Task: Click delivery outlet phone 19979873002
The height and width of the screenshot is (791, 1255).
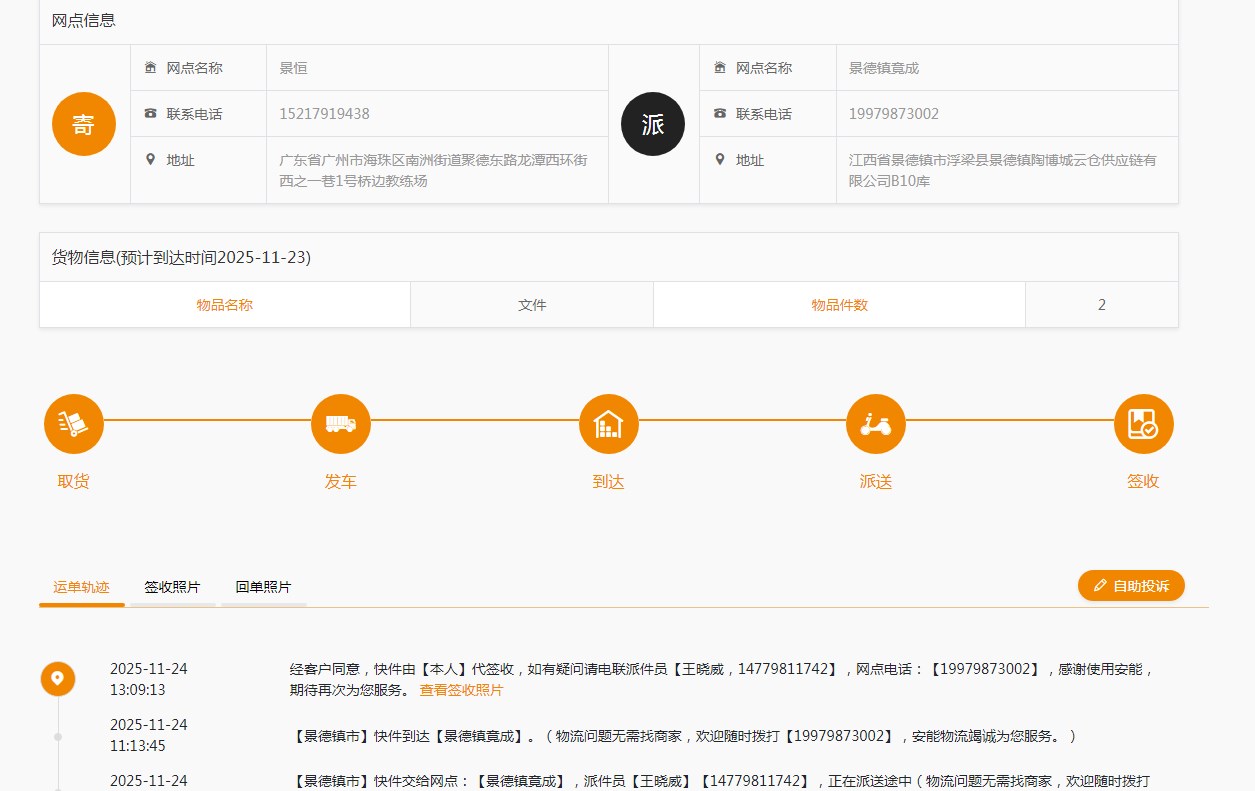Action: pos(894,114)
